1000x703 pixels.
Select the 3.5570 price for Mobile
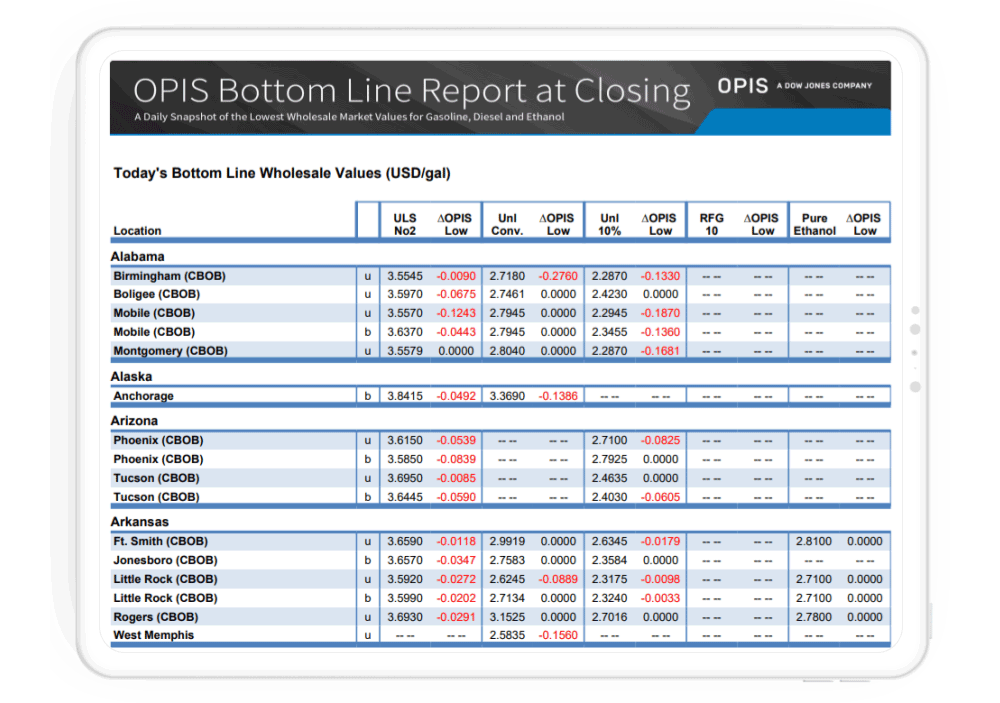pyautogui.click(x=405, y=313)
